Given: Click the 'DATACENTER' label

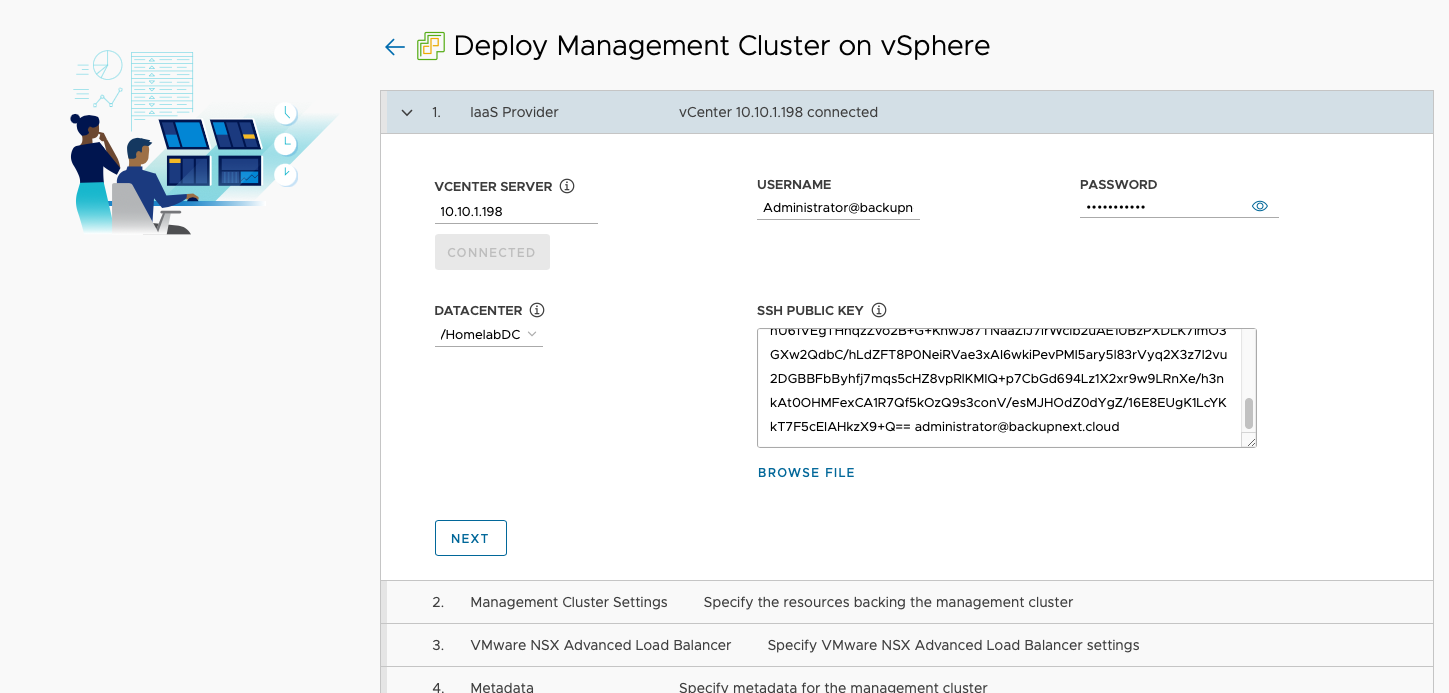Looking at the screenshot, I should [476, 310].
